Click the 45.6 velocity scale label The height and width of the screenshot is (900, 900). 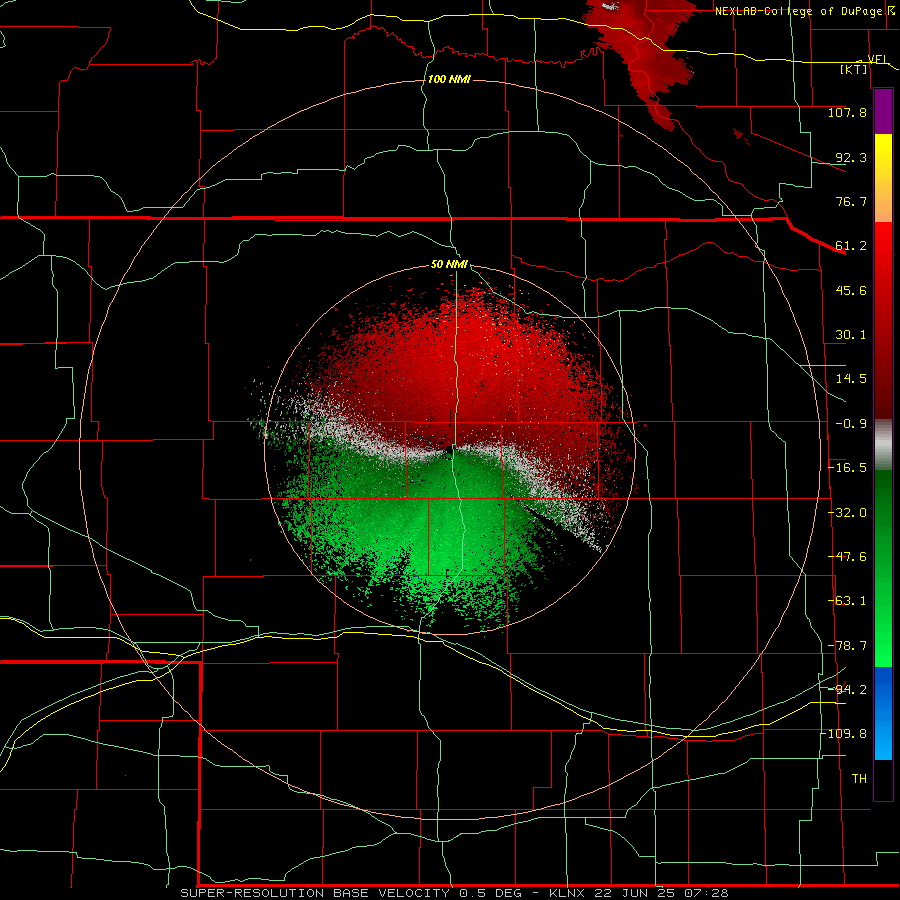[x=850, y=290]
